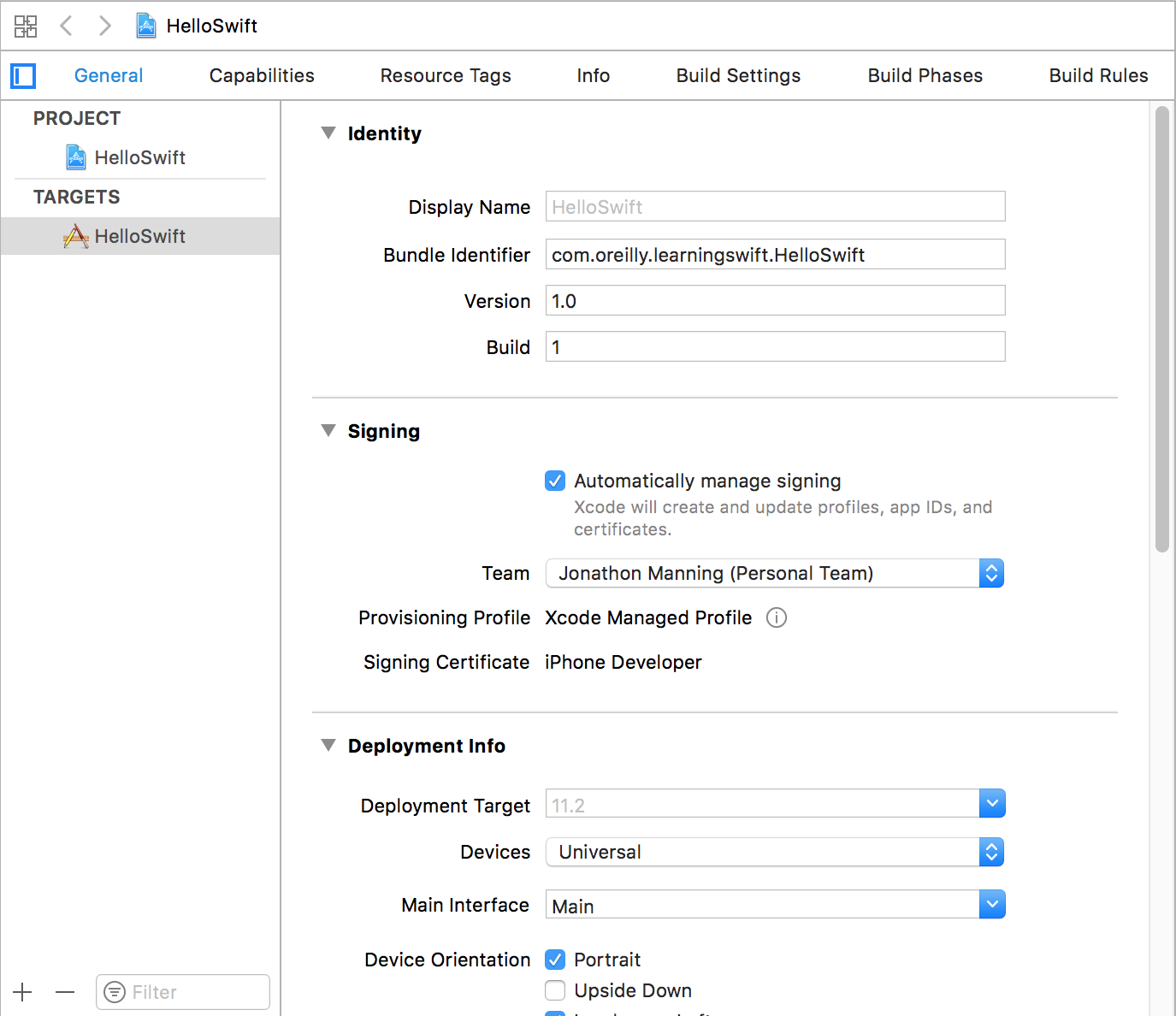Open the Deployment Target dropdown arrow

tap(992, 804)
